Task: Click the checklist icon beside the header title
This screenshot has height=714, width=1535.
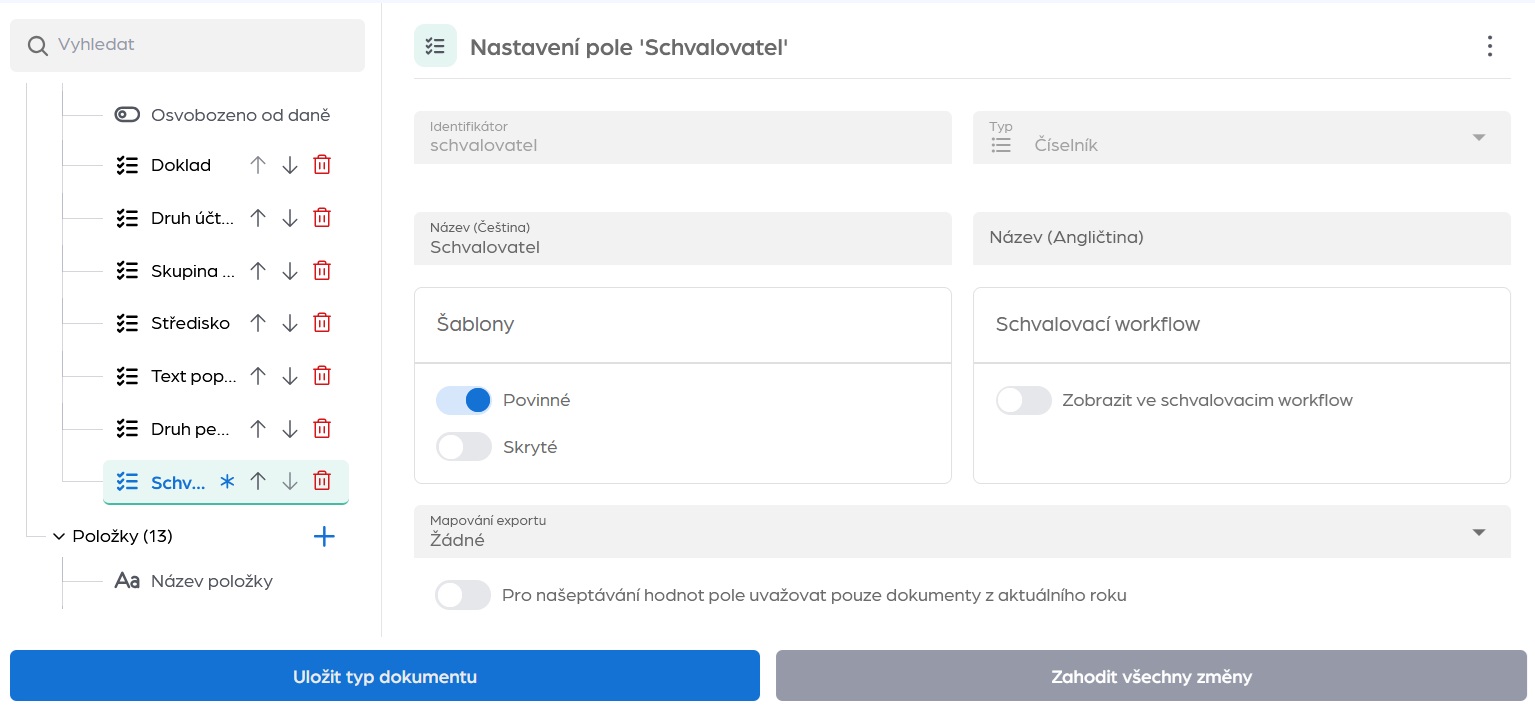Action: [435, 46]
